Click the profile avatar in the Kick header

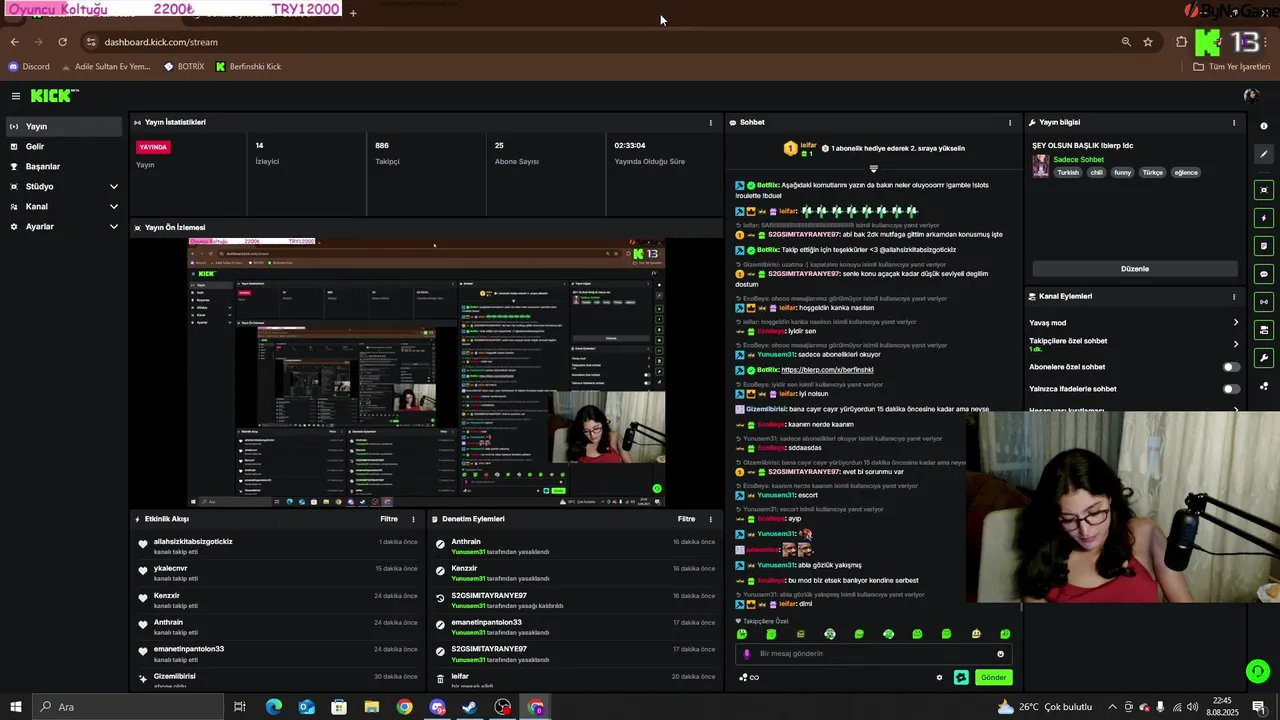coord(1250,96)
